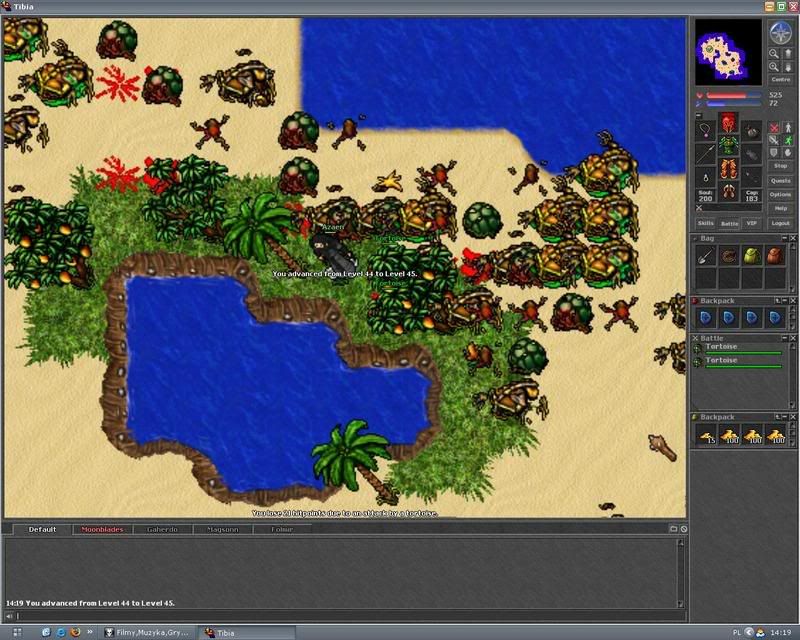Move minimap one floor up
Screen dimensions: 800x640
click(x=788, y=54)
